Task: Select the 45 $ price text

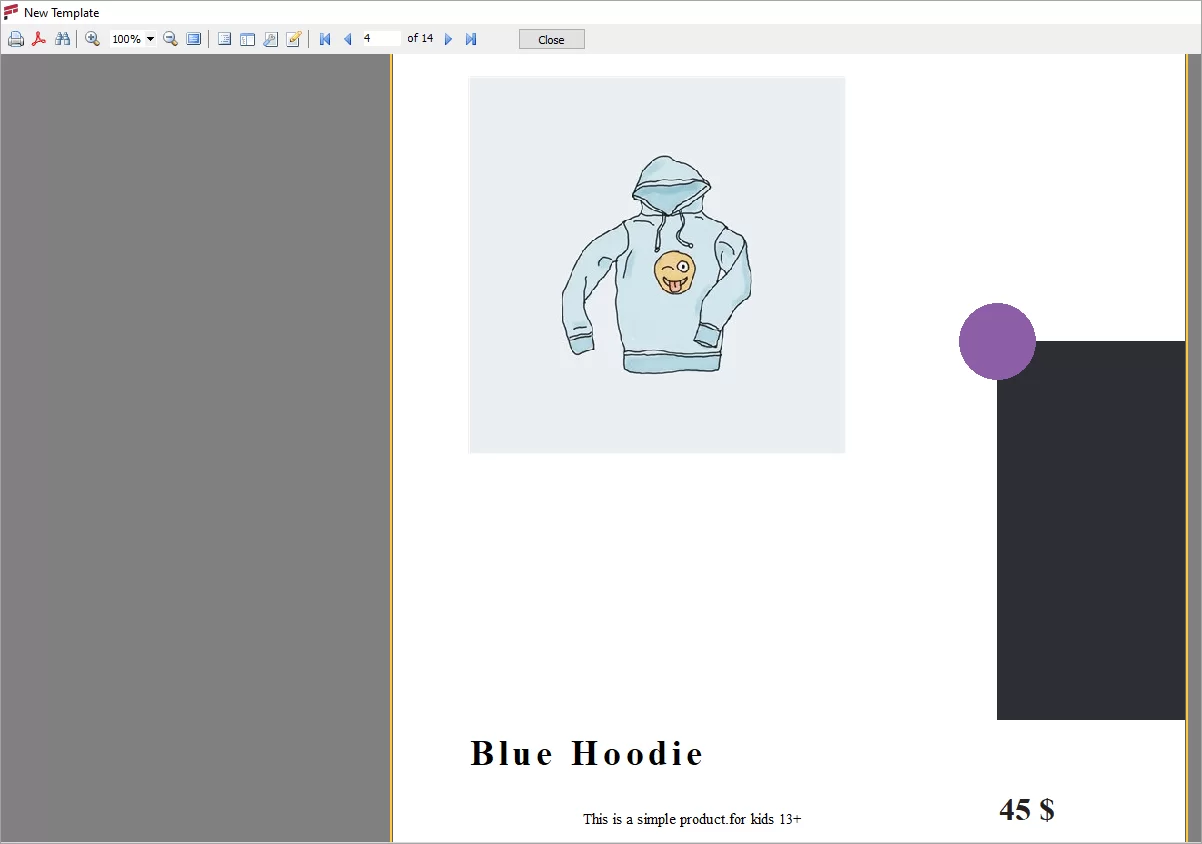Action: [x=1027, y=810]
